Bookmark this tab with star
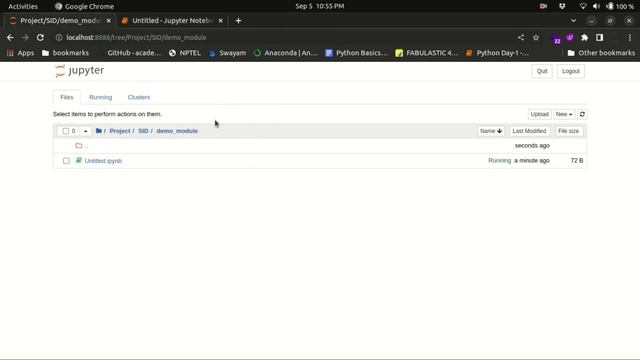The width and height of the screenshot is (640, 360). pos(536,38)
